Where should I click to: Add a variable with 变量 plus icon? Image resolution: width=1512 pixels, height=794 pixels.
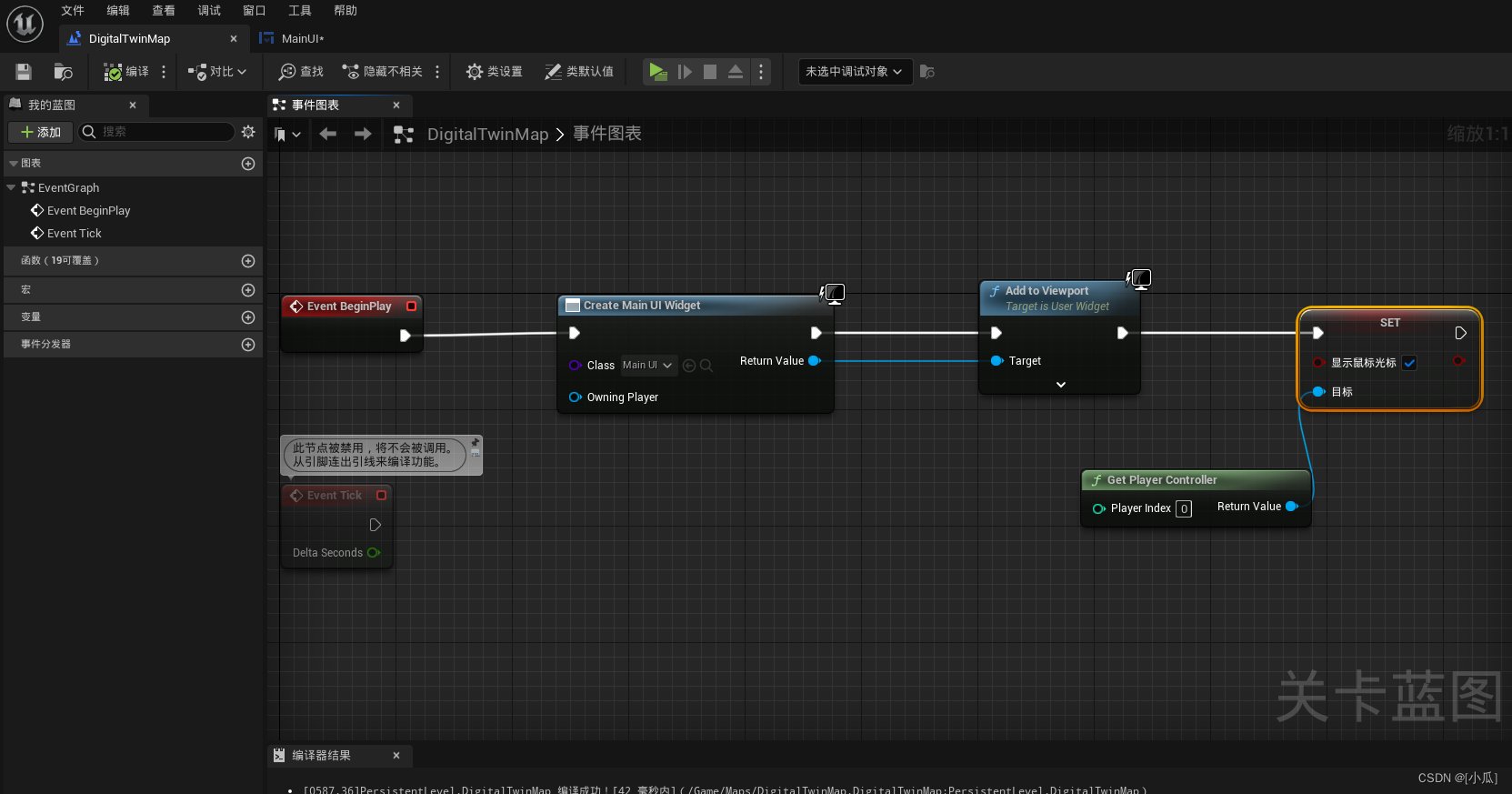(248, 317)
